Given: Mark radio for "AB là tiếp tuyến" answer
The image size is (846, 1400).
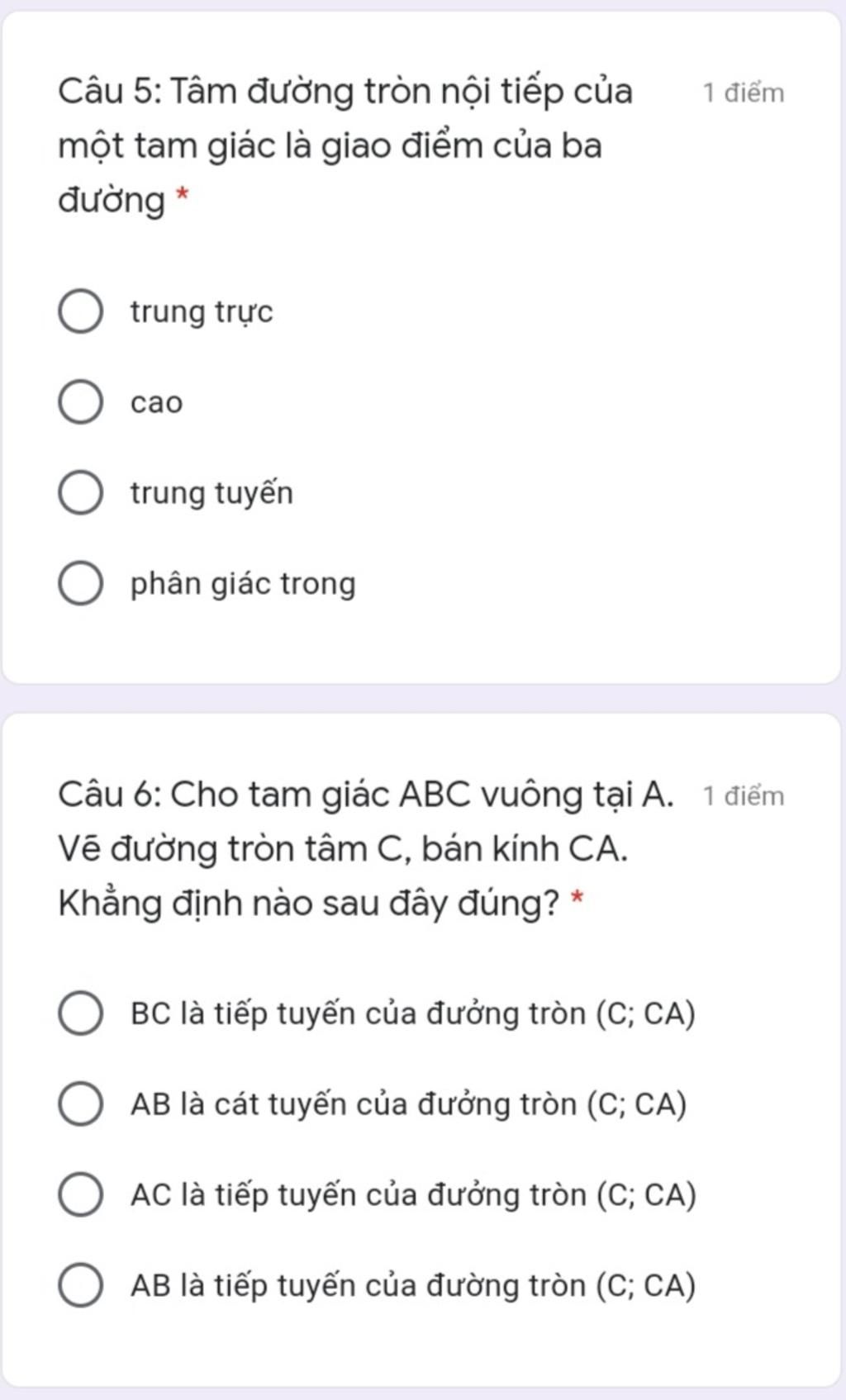Looking at the screenshot, I should pos(81,1286).
